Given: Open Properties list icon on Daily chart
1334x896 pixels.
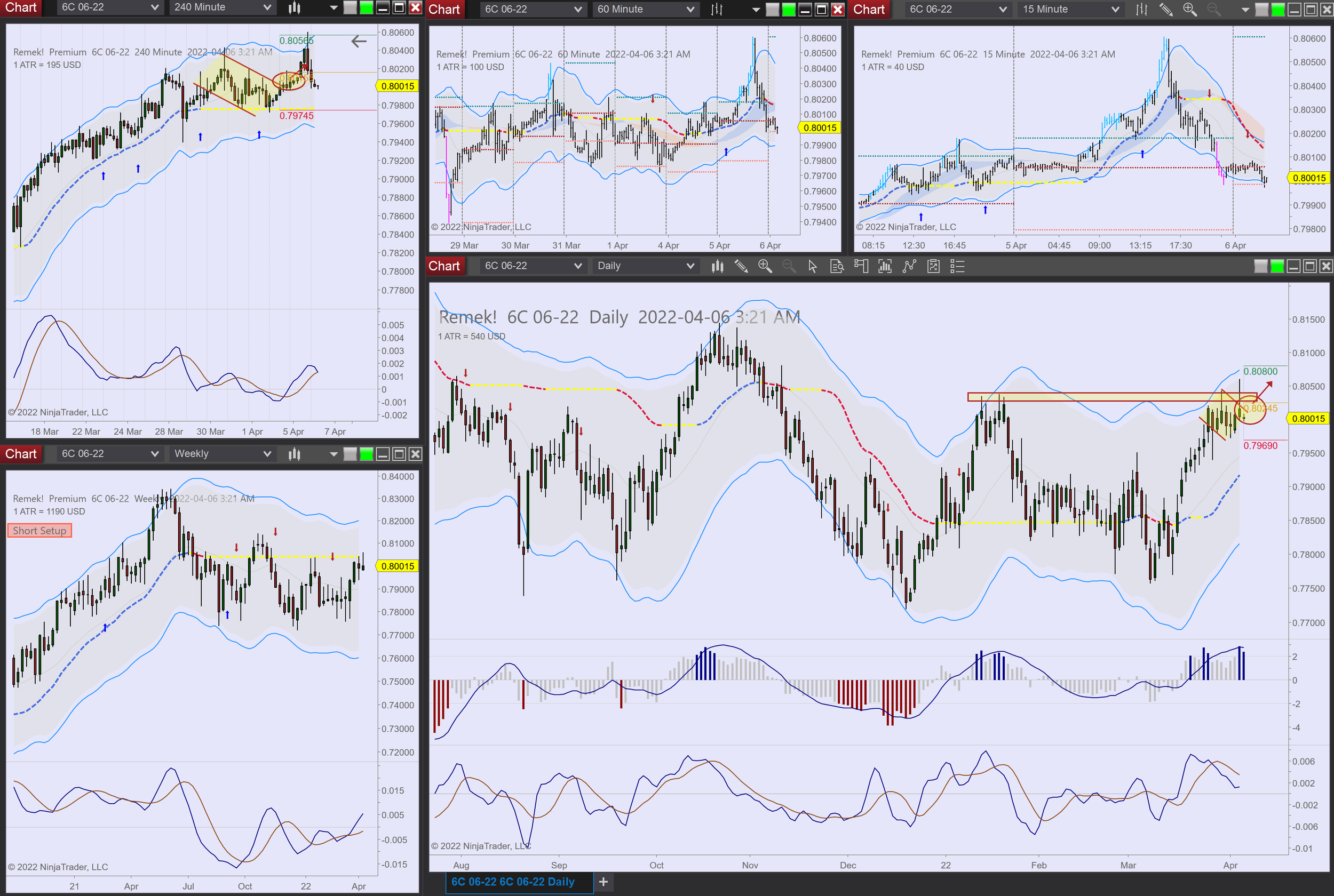Looking at the screenshot, I should click(x=957, y=266).
